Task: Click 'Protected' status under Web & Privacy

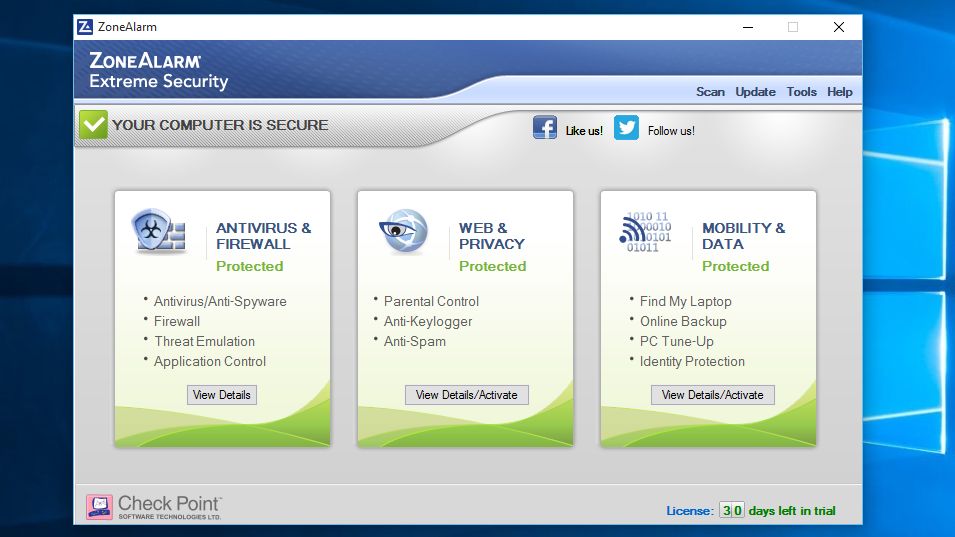Action: click(492, 266)
